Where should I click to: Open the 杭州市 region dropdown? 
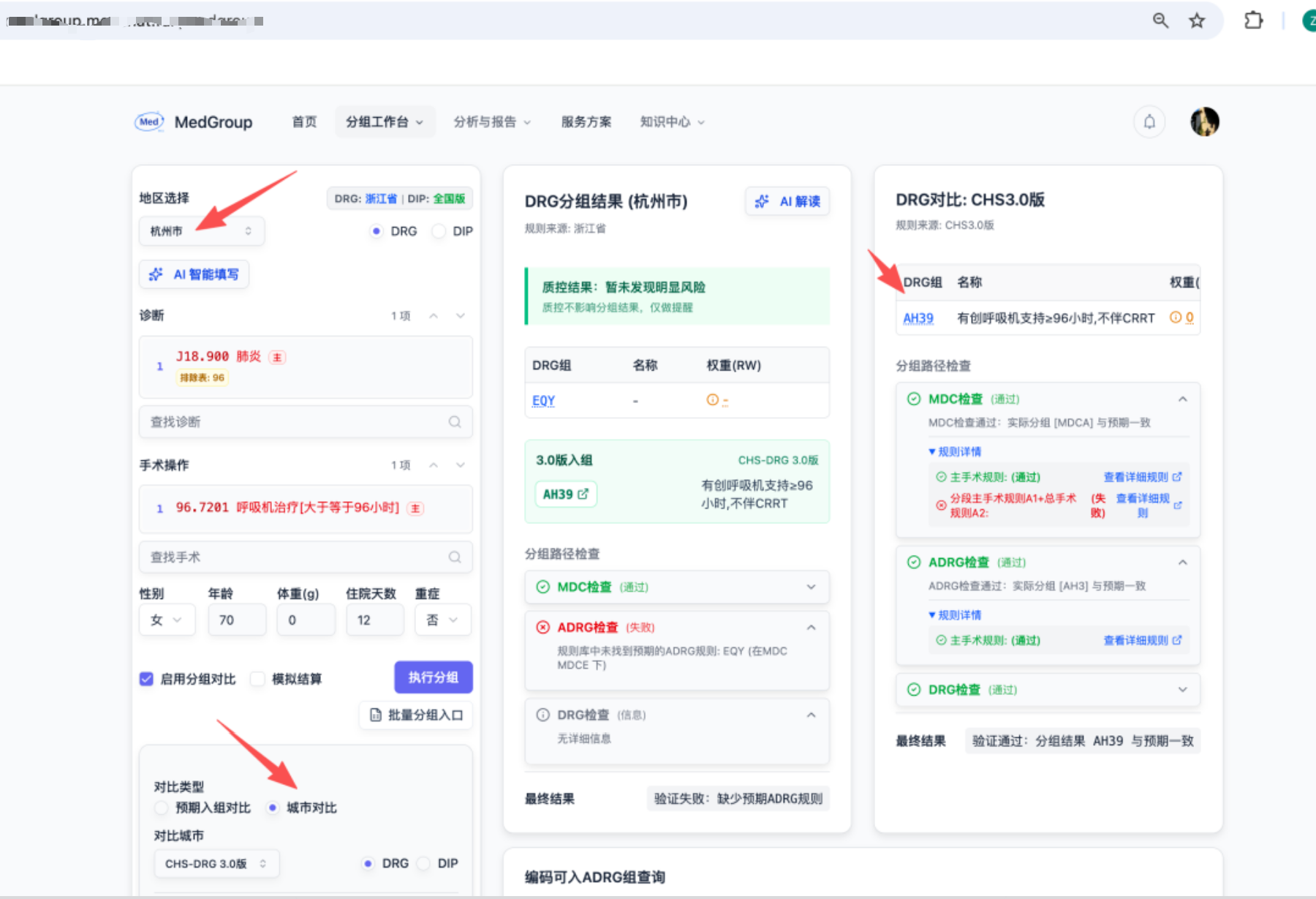[202, 231]
